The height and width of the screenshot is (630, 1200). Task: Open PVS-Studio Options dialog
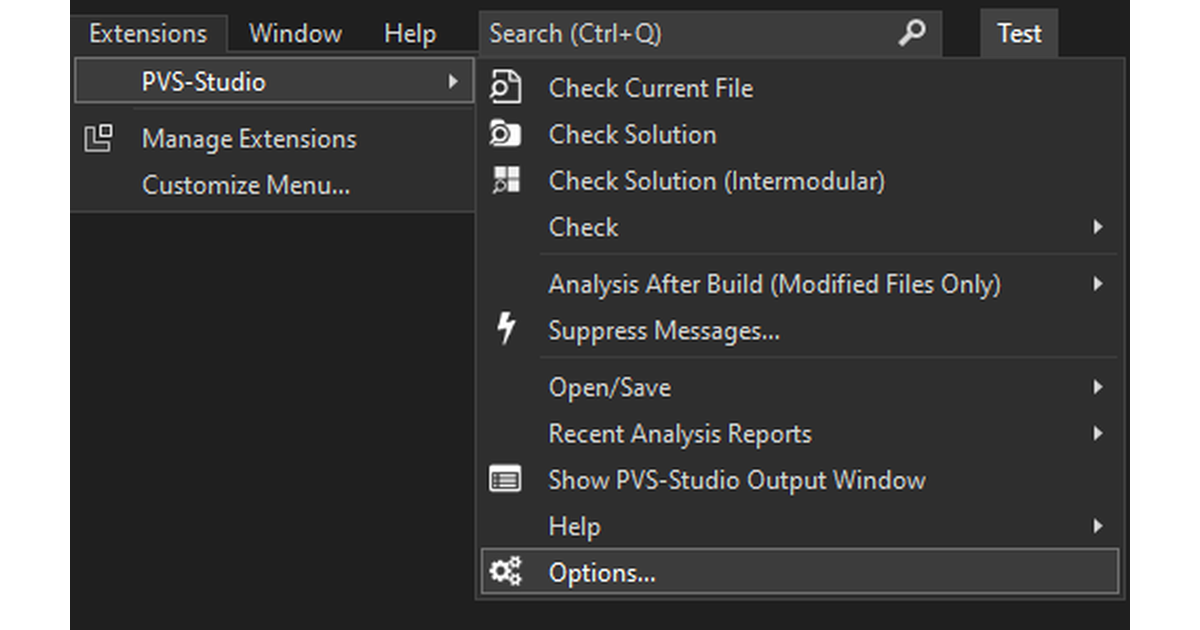click(603, 572)
